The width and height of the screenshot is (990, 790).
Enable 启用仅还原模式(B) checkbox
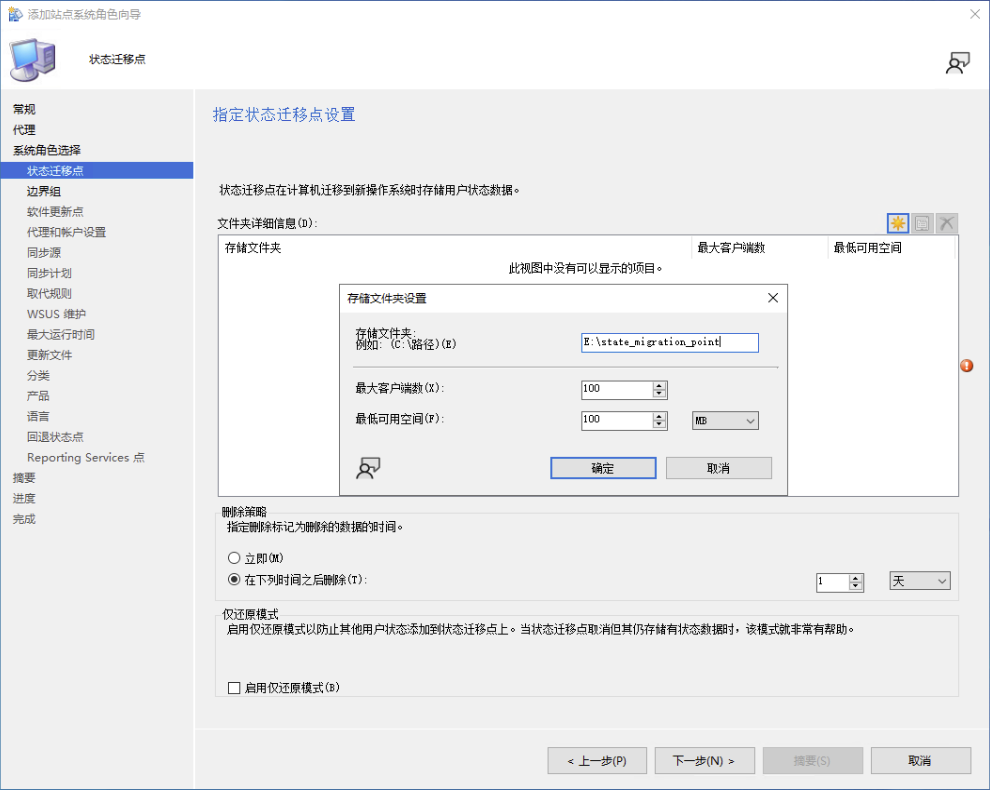234,688
